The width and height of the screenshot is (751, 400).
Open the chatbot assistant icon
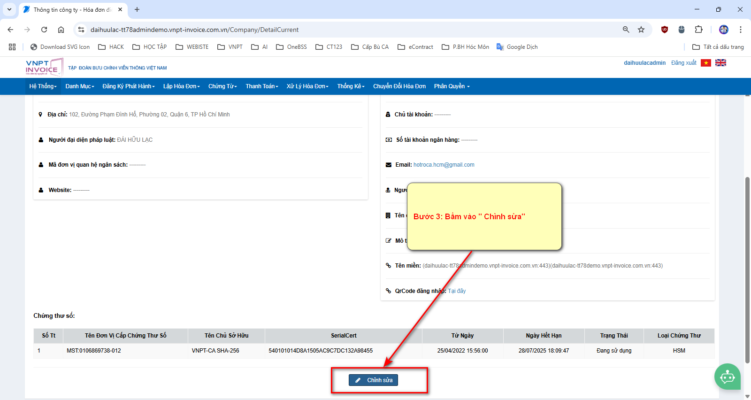click(x=728, y=377)
